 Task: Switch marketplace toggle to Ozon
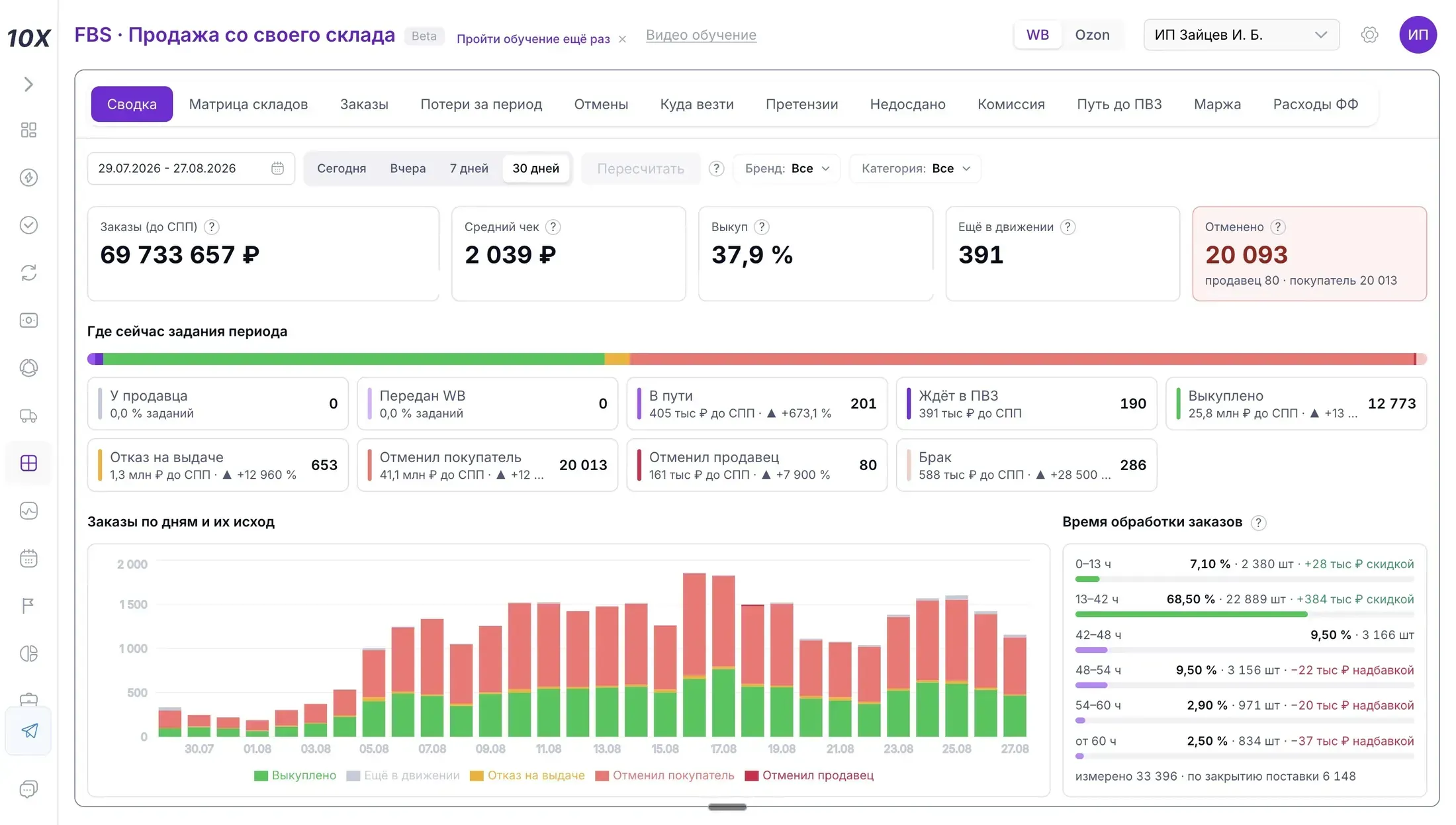pyautogui.click(x=1092, y=34)
